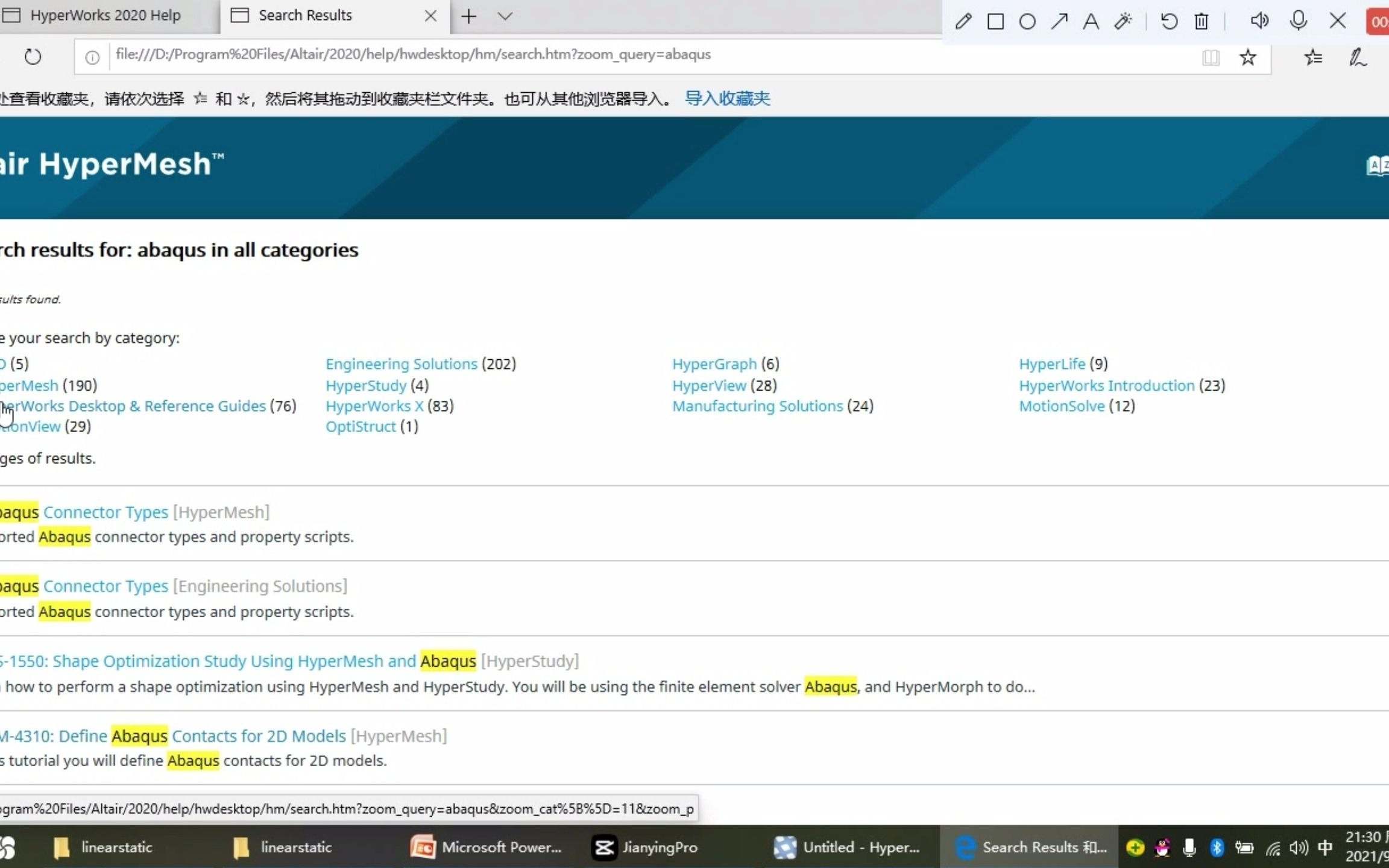
Task: Select the circle annotation tool
Action: tap(1027, 22)
